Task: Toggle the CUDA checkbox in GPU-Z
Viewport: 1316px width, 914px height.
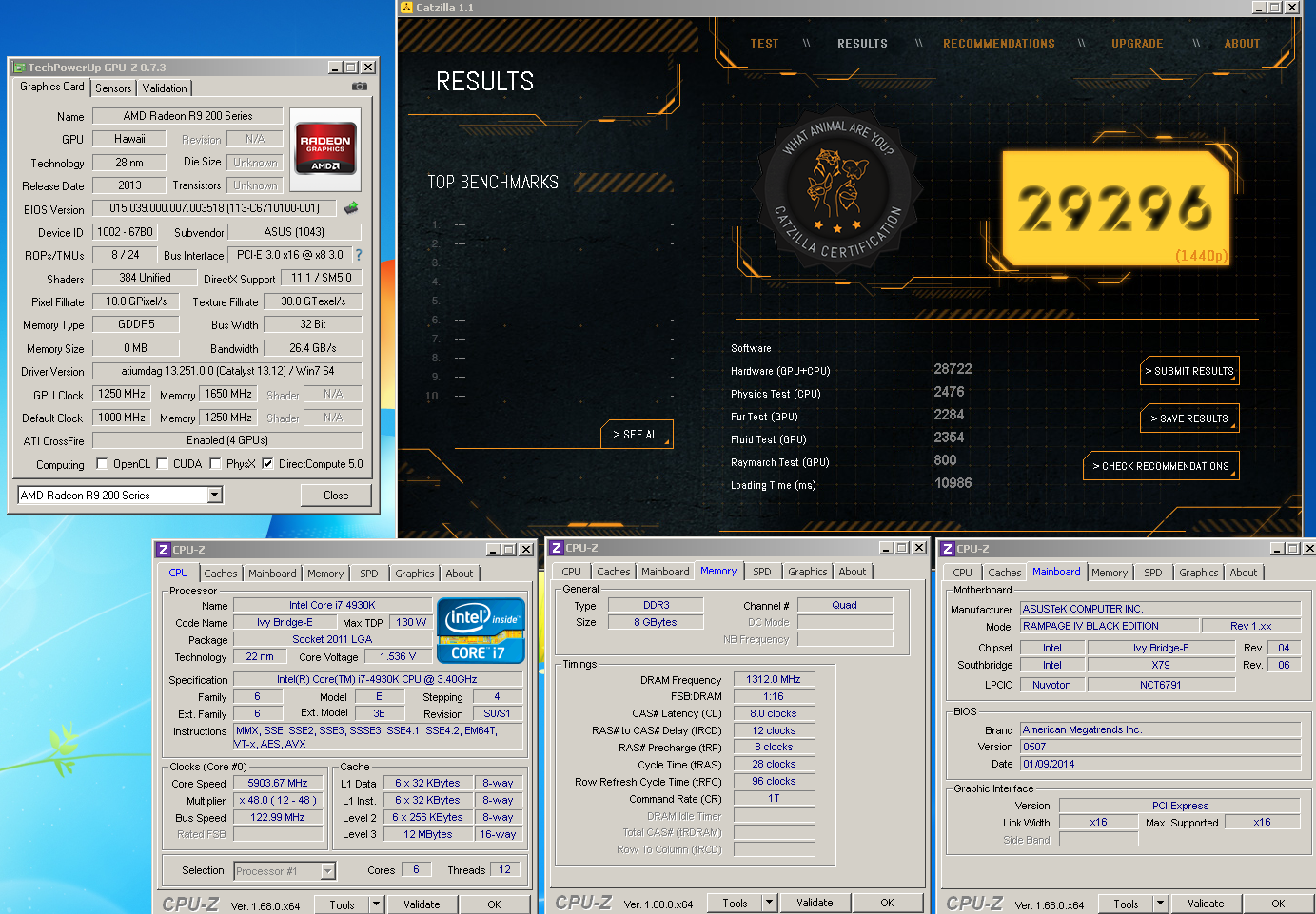Action: [x=162, y=464]
